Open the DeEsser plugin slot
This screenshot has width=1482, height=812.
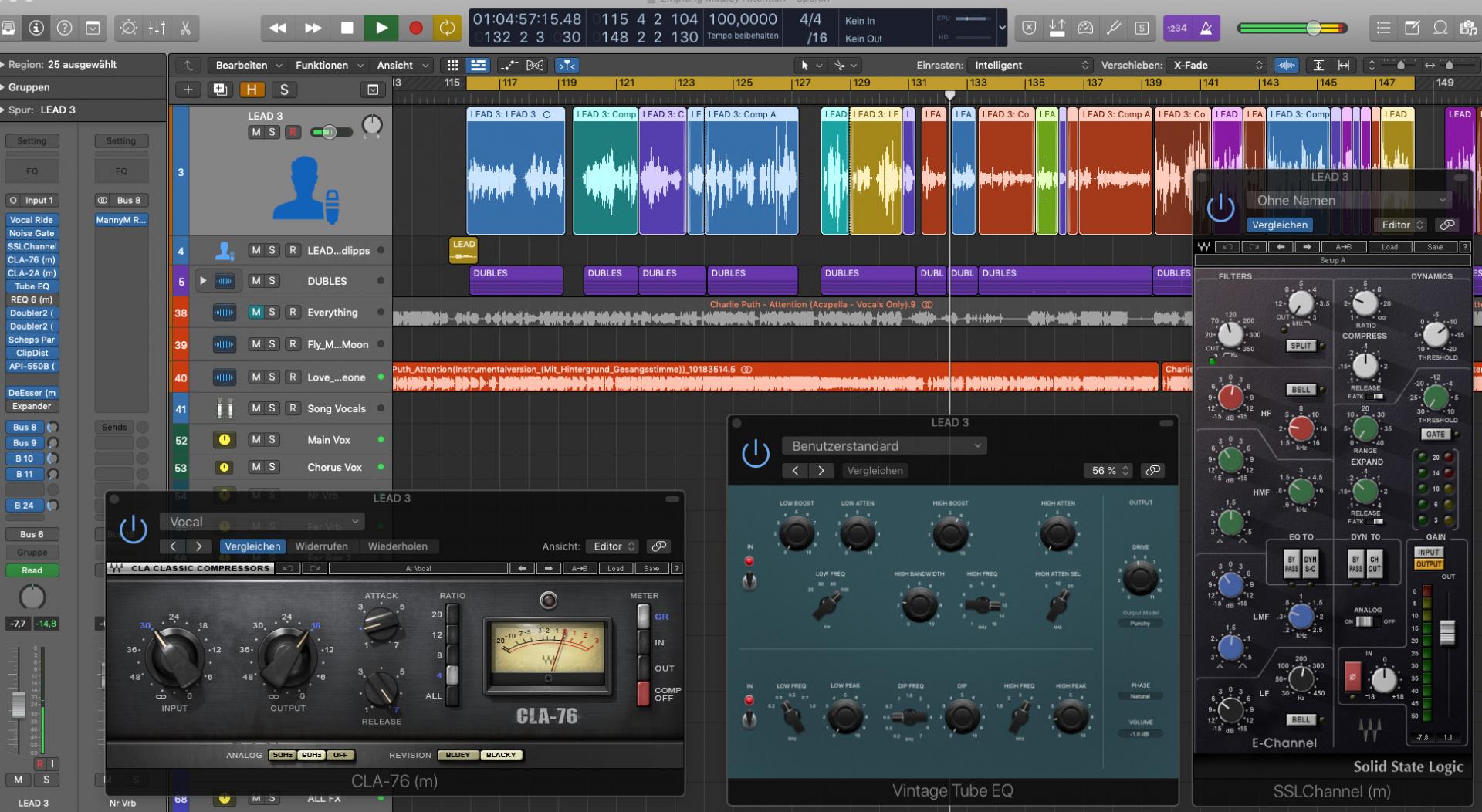32,393
